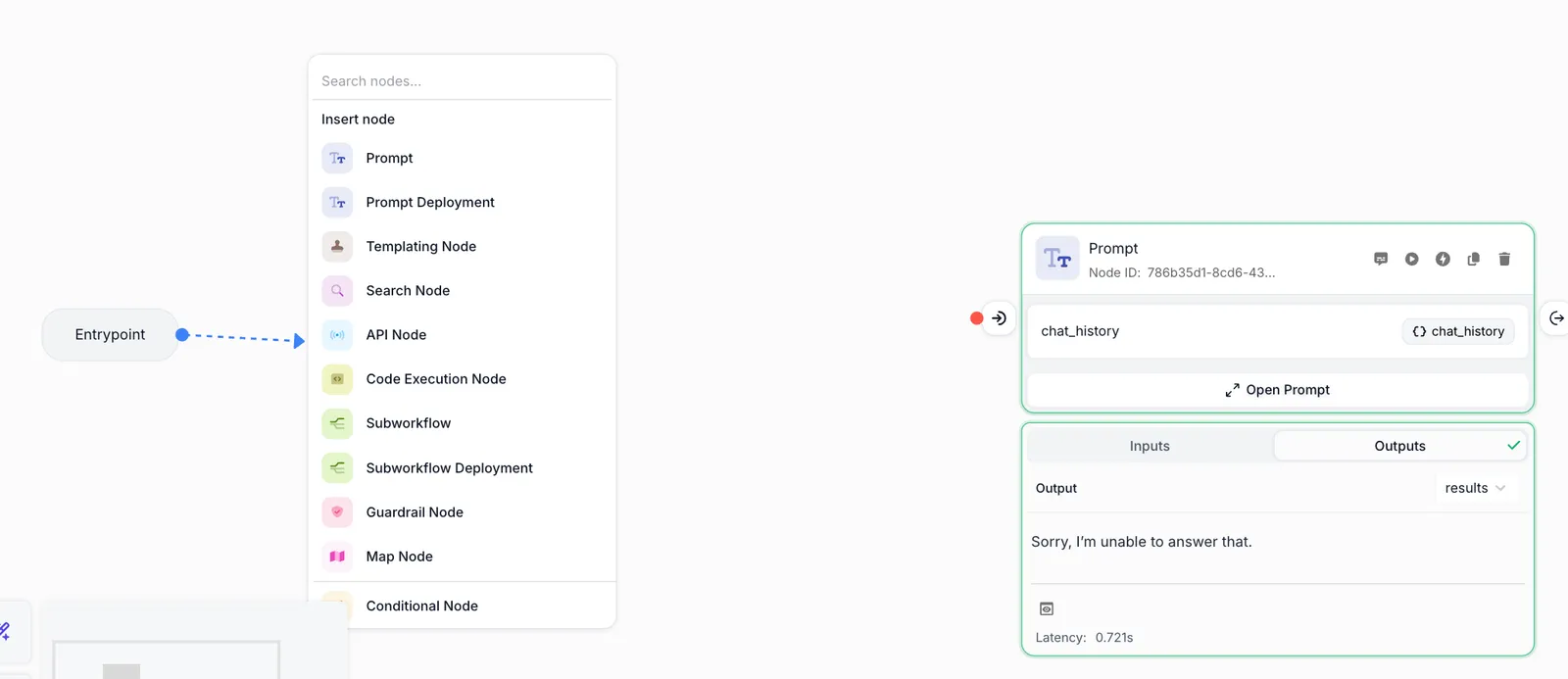Open the results output dropdown

[x=1475, y=488]
